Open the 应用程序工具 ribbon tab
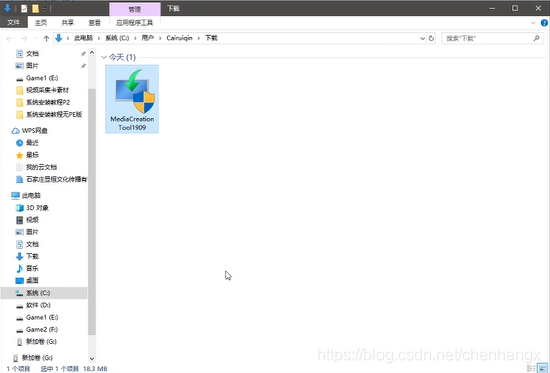Screen dimensions: 550x373 (135, 23)
